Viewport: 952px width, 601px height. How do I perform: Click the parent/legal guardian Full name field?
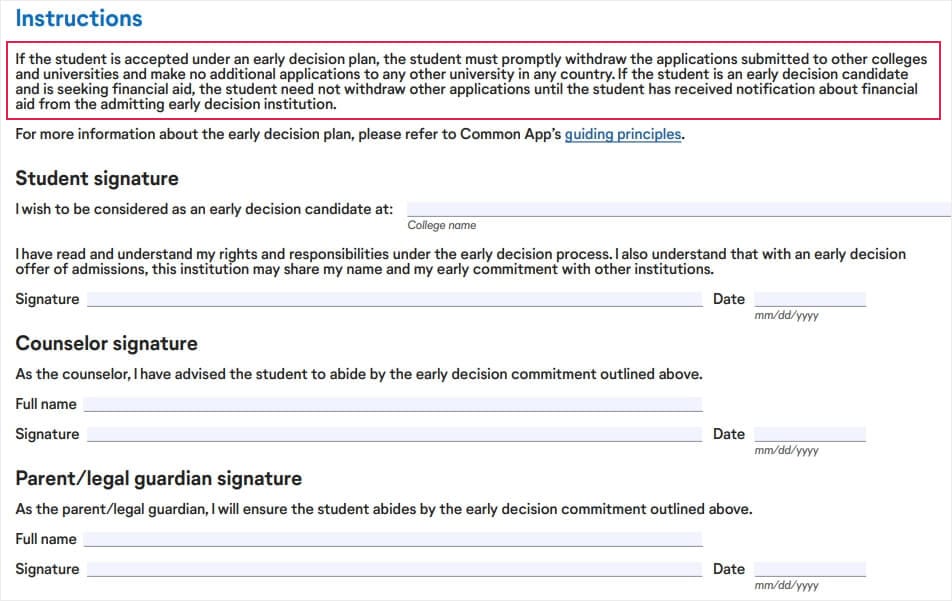392,539
